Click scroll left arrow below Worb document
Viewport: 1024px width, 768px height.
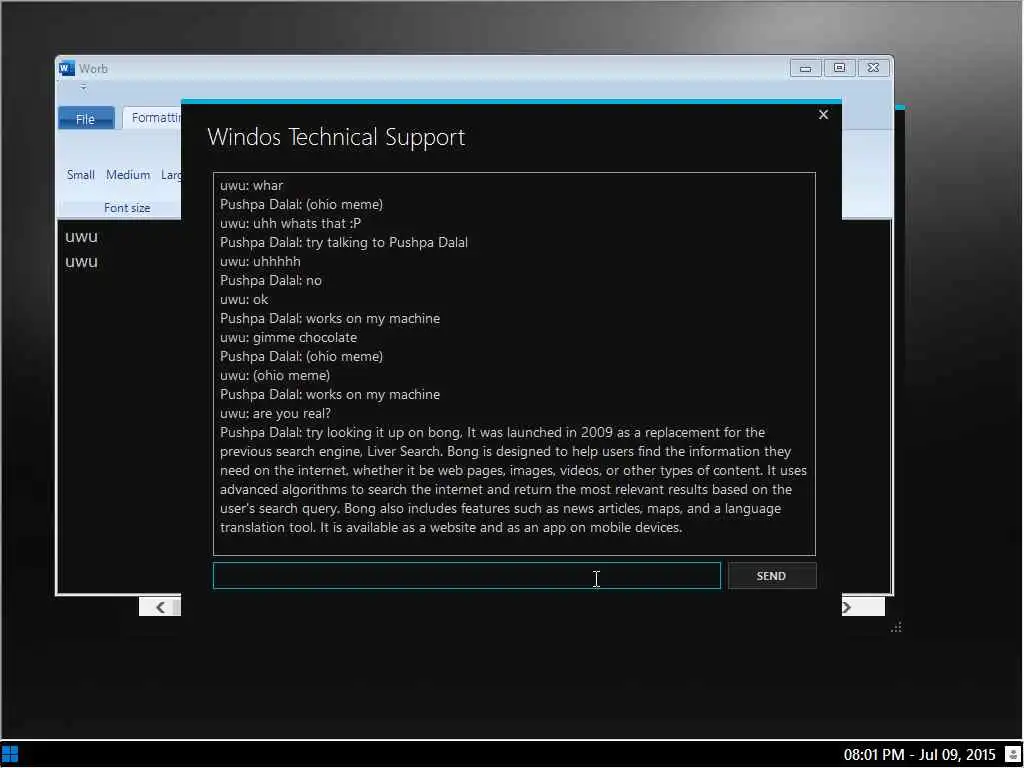tap(160, 607)
